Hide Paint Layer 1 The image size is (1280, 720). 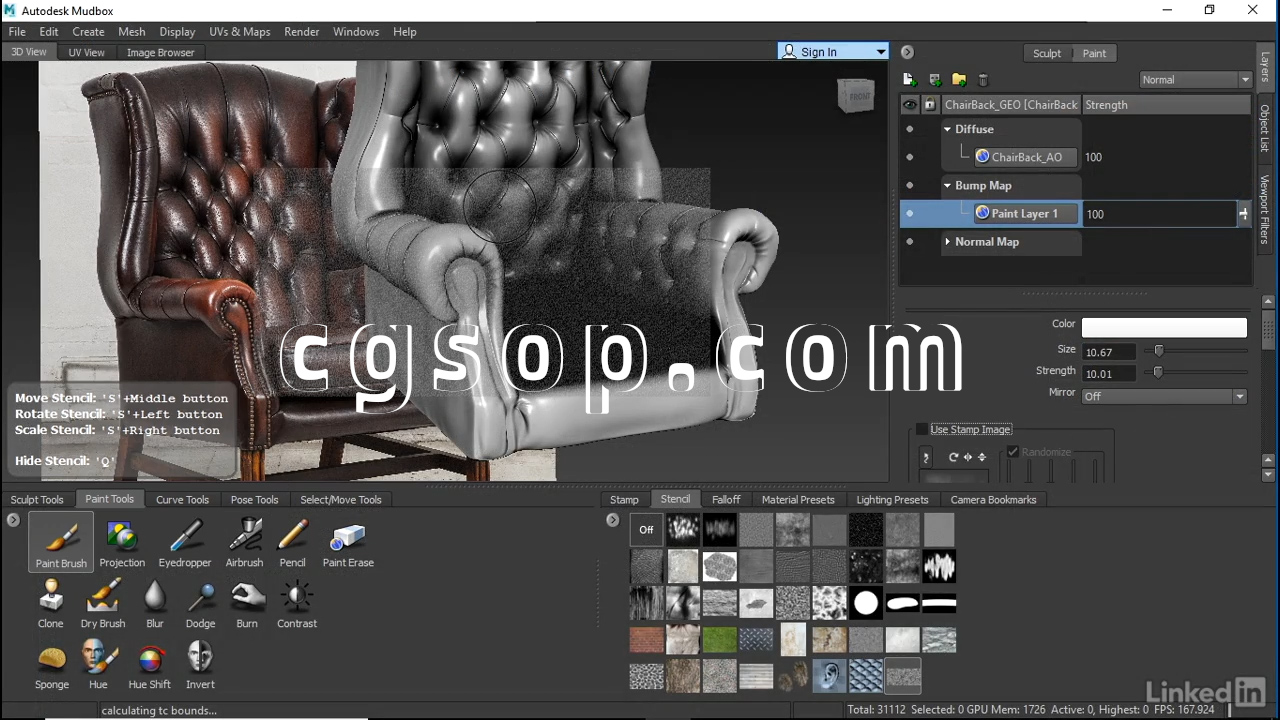910,213
